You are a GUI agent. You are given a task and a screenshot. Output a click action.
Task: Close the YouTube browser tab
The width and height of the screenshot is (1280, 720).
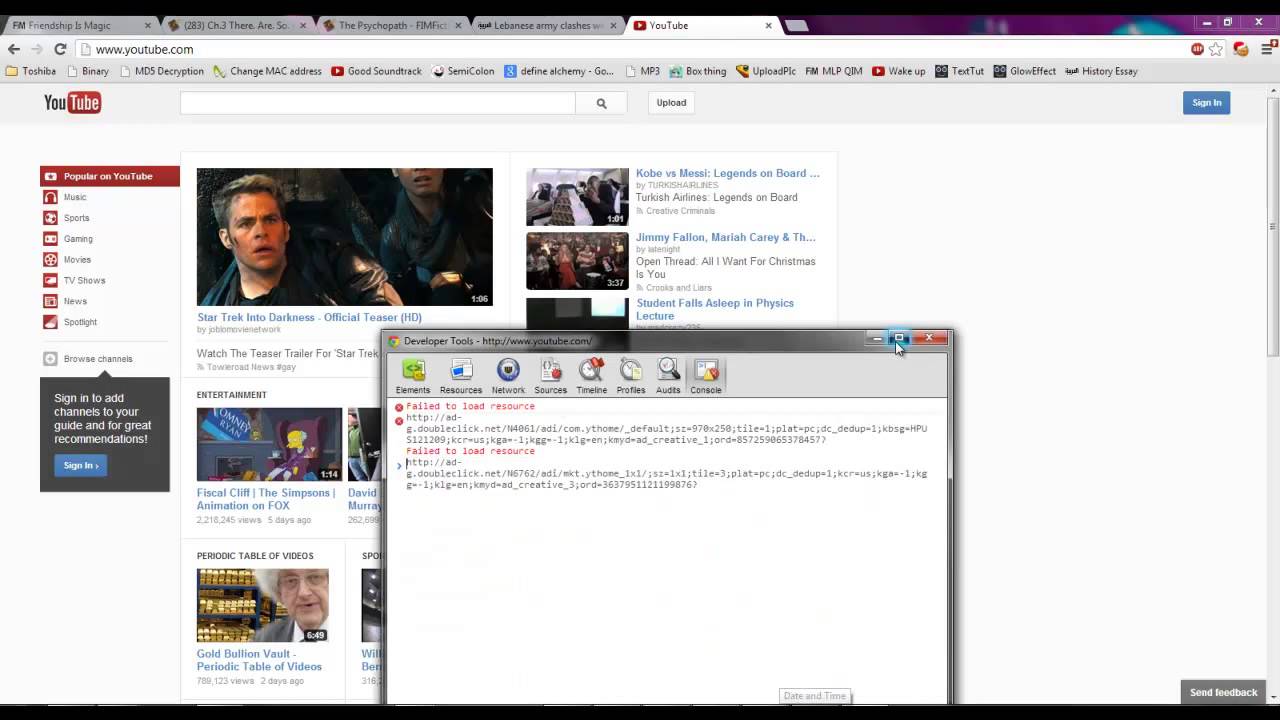pyautogui.click(x=768, y=25)
